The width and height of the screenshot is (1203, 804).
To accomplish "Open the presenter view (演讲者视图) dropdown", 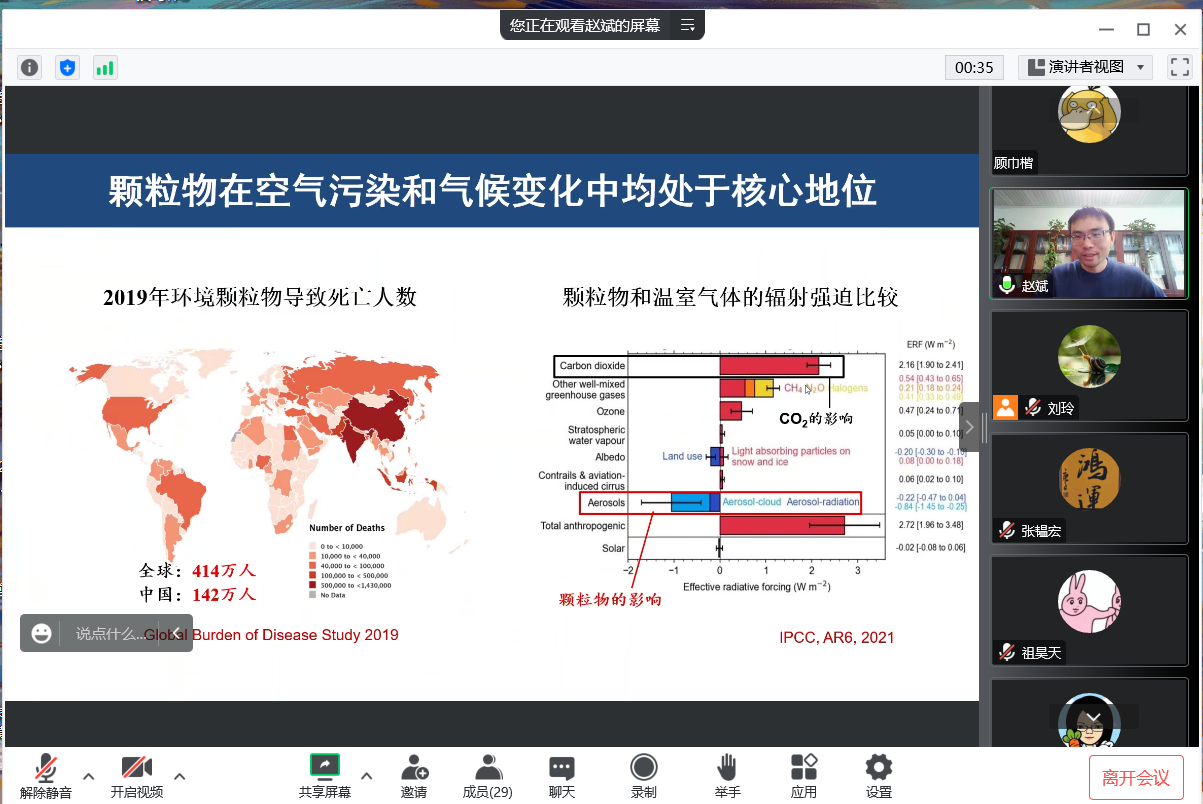I will click(x=1085, y=67).
